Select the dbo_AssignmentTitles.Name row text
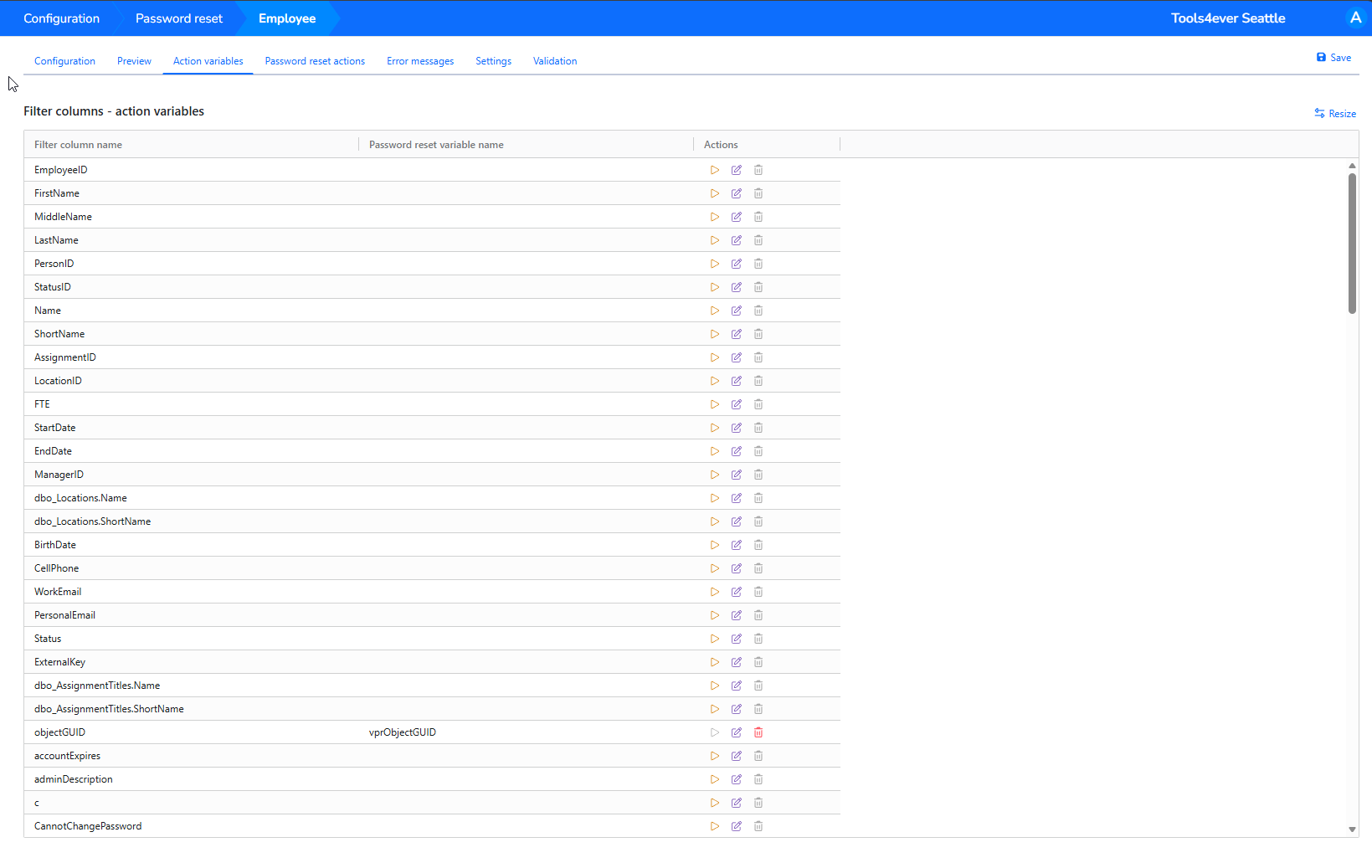Viewport: 1372px width, 868px height. (97, 686)
